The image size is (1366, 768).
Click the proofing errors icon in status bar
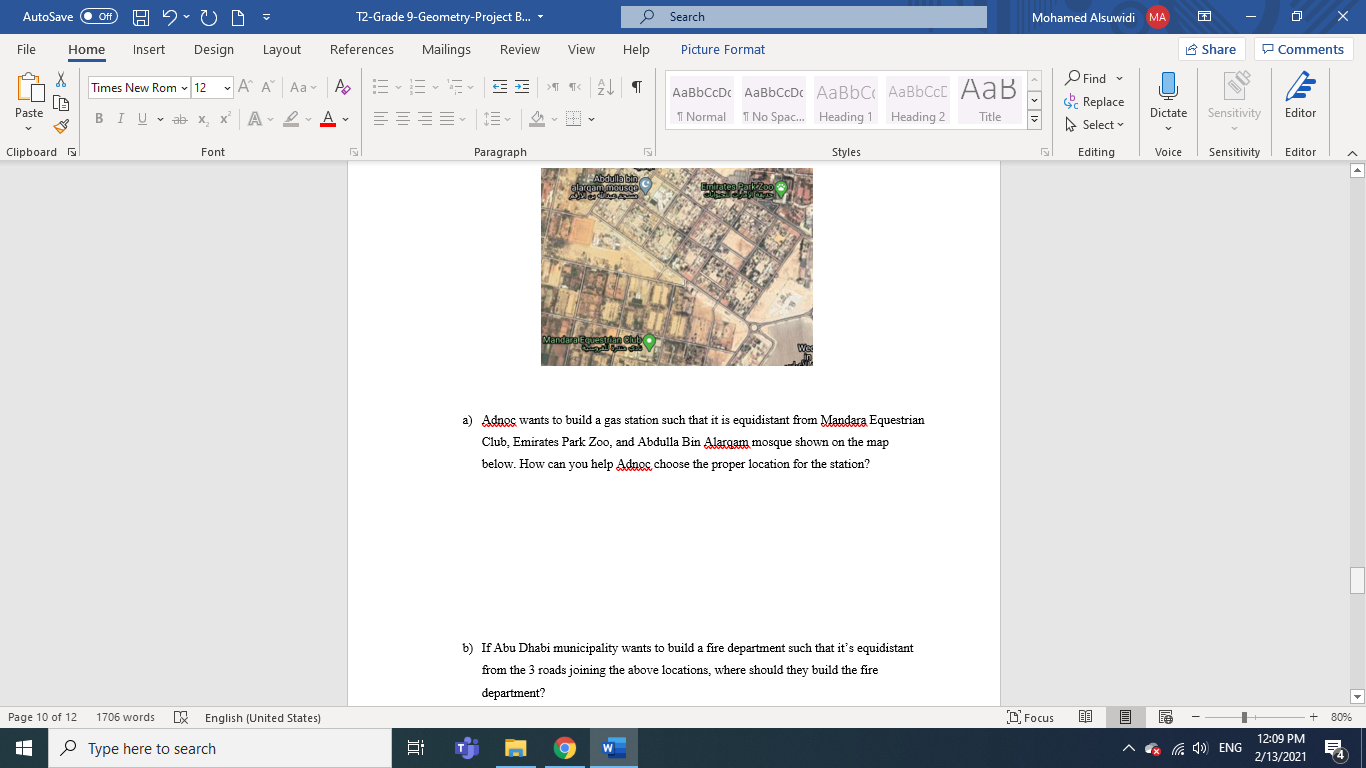[181, 717]
